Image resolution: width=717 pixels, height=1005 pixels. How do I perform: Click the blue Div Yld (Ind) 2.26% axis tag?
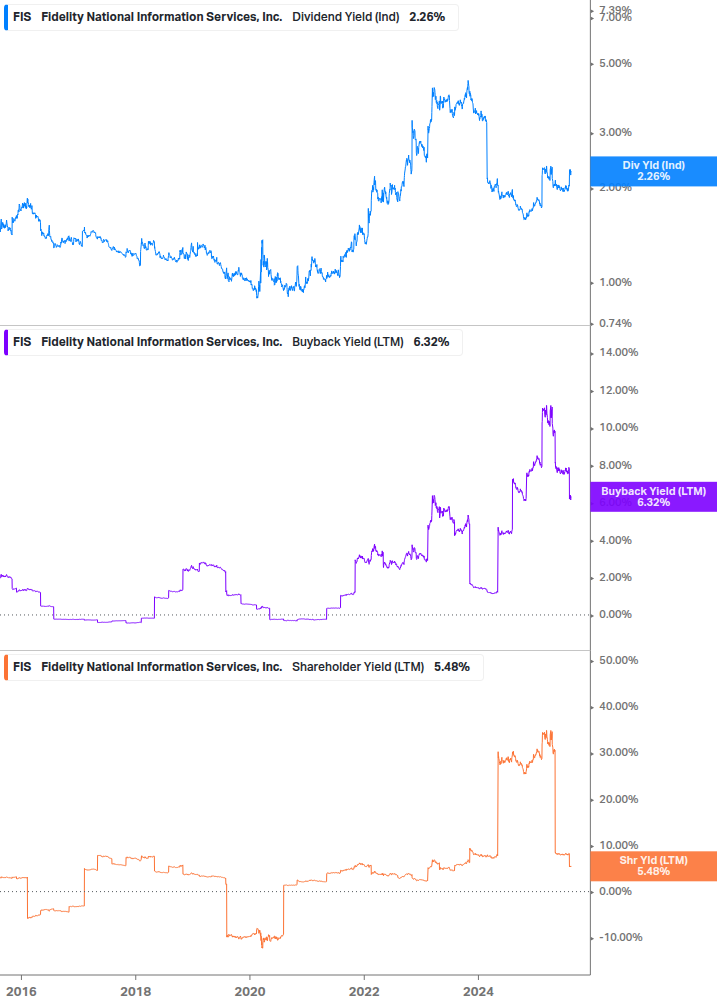click(654, 171)
